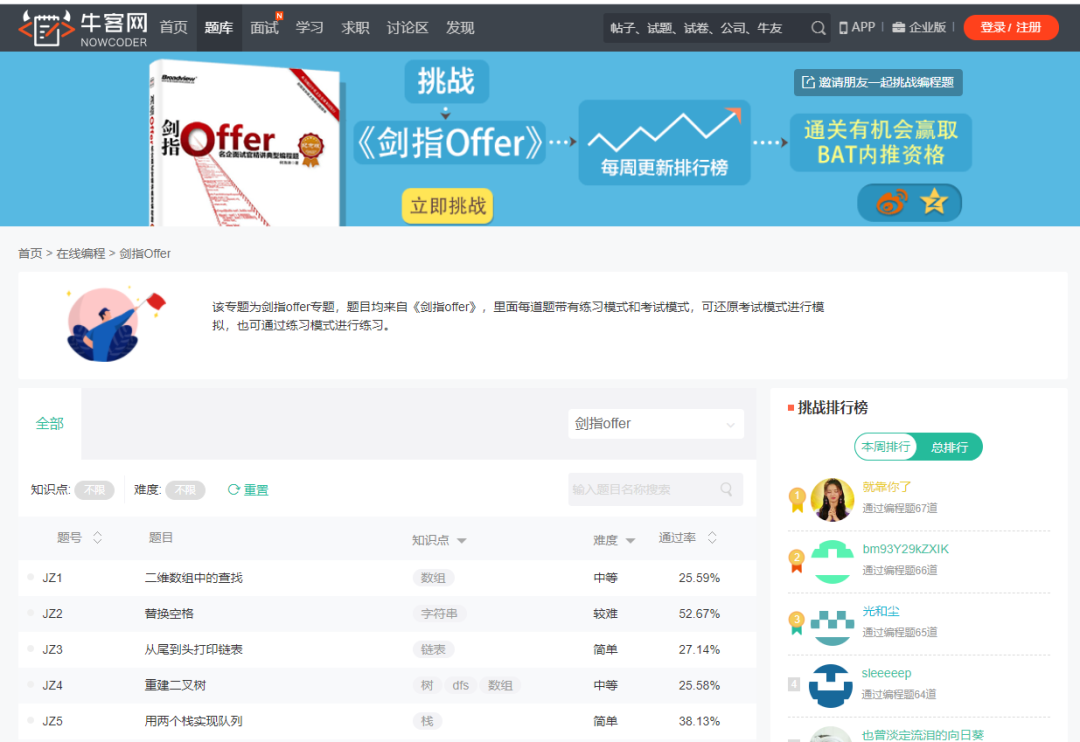Click the 链表 tag in the JZ3 row
This screenshot has width=1080, height=742.
(433, 649)
